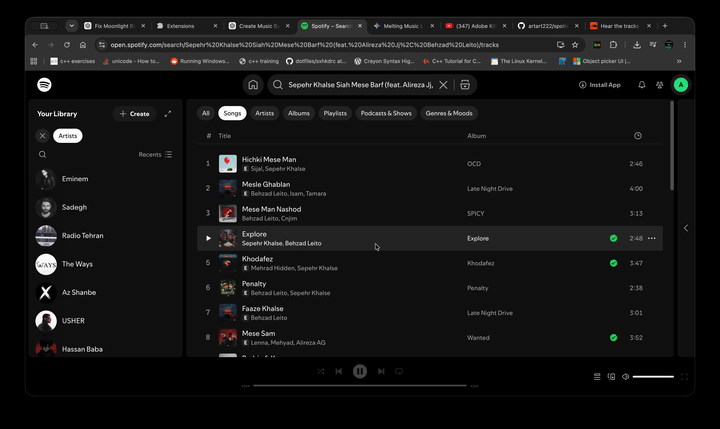Toggle repeat mode
The image size is (720, 429).
pos(399,371)
